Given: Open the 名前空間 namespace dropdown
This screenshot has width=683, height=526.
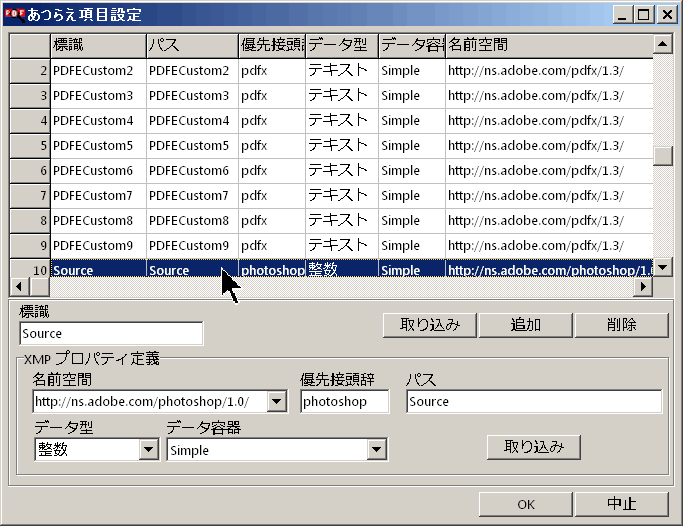Looking at the screenshot, I should tap(277, 402).
